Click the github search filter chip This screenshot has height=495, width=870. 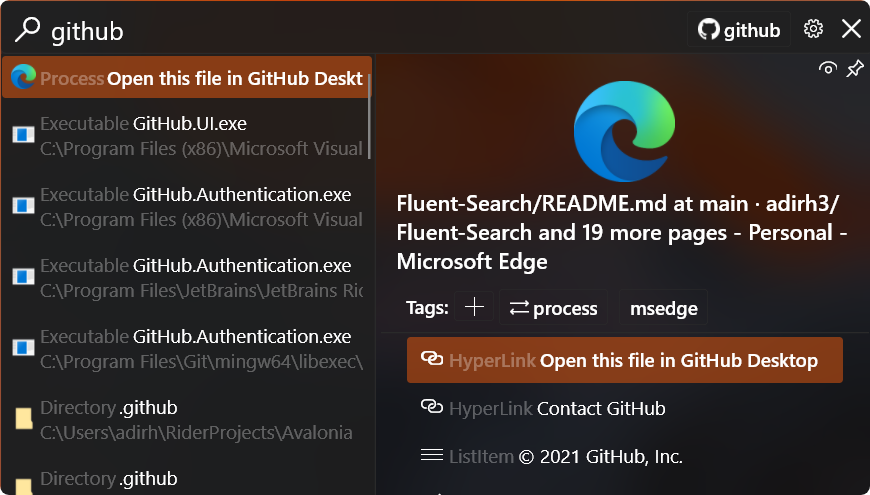pyautogui.click(x=739, y=29)
